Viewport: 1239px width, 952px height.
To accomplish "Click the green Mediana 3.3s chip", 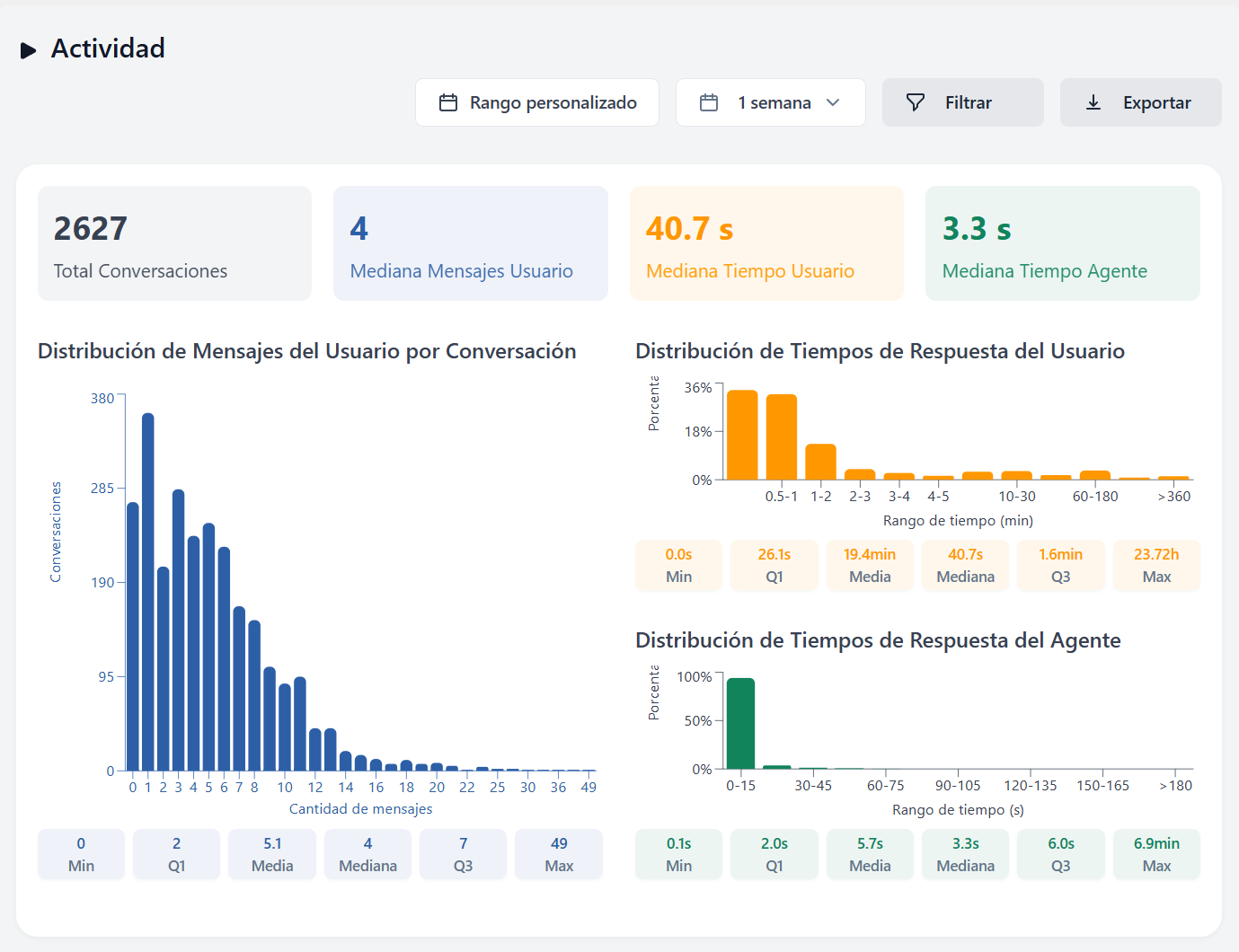I will [x=966, y=854].
